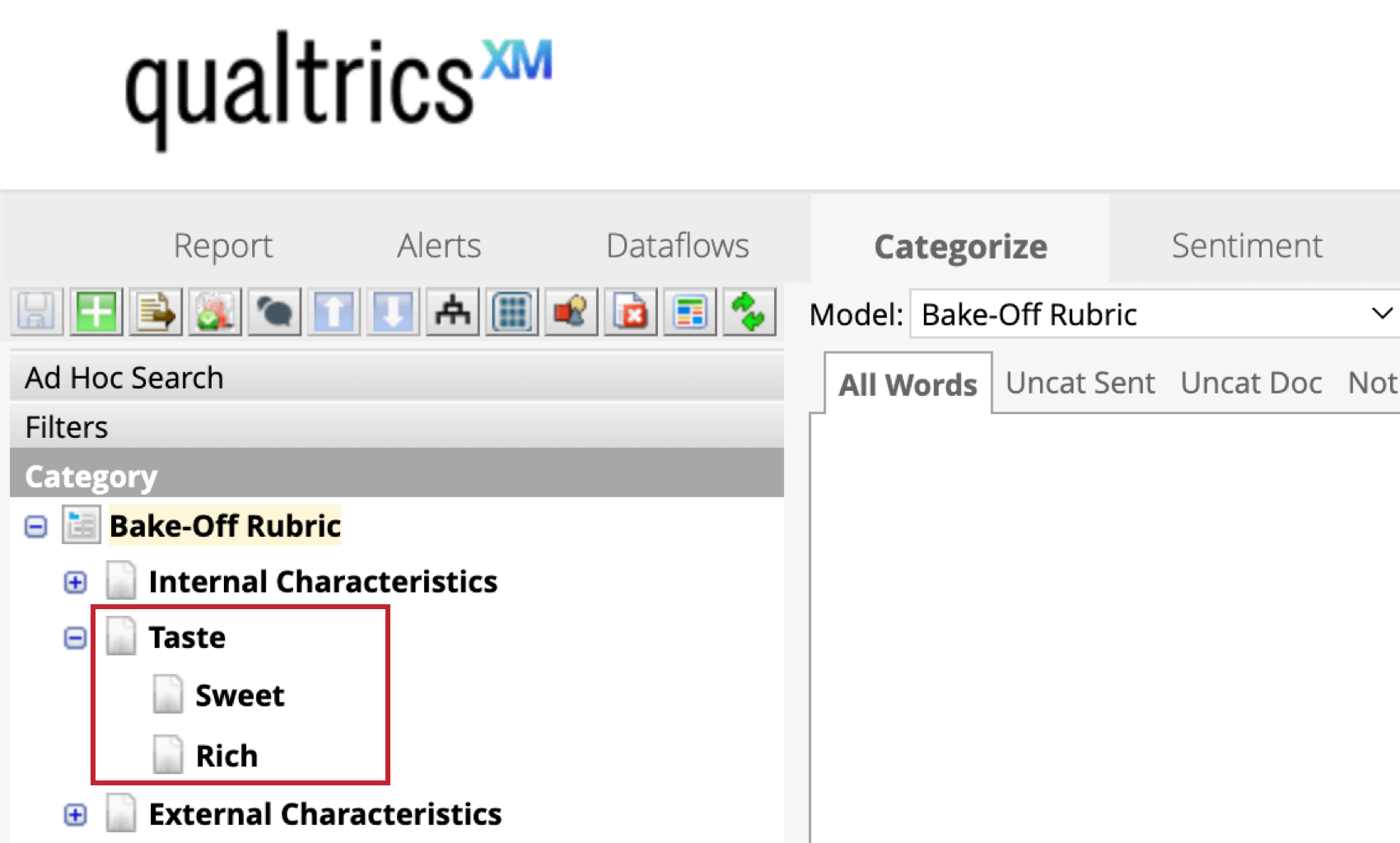
Task: Click the delete document icon with red X
Action: point(629,311)
